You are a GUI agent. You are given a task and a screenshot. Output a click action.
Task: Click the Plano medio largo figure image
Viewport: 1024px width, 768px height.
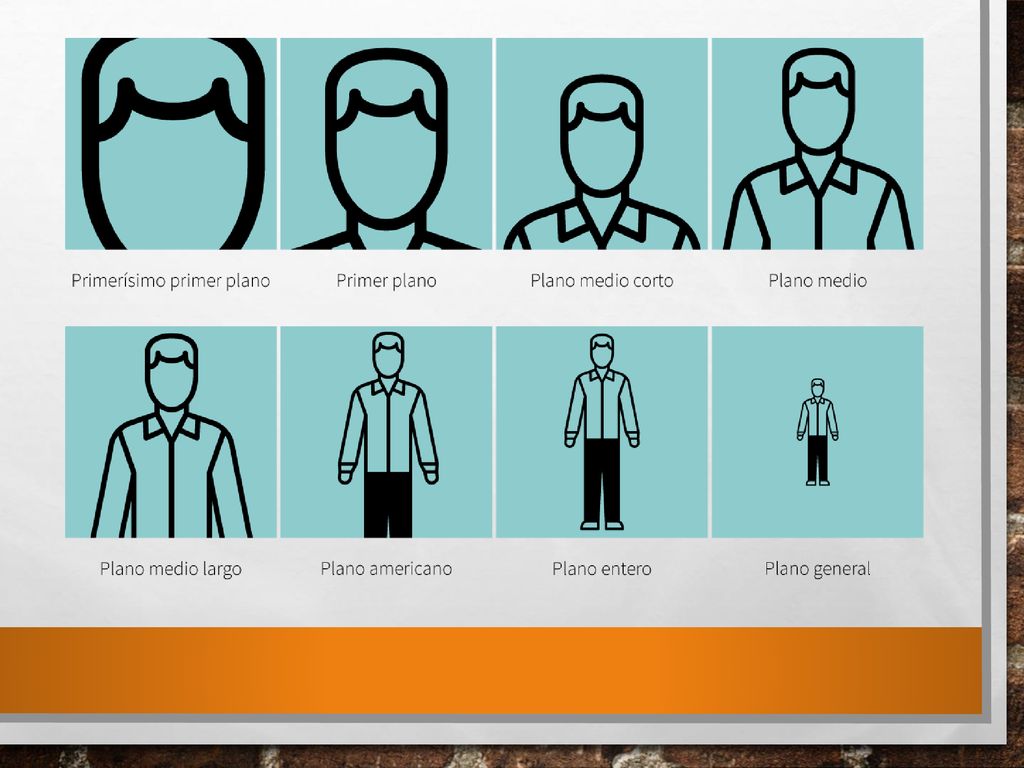point(171,432)
